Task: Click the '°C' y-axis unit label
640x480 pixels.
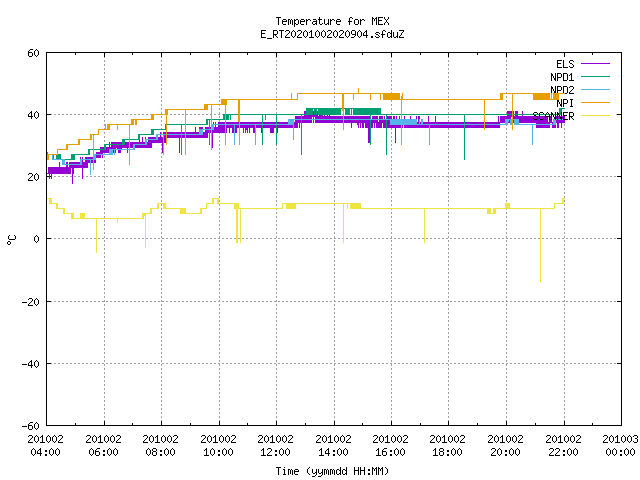Action: pyautogui.click(x=11, y=240)
